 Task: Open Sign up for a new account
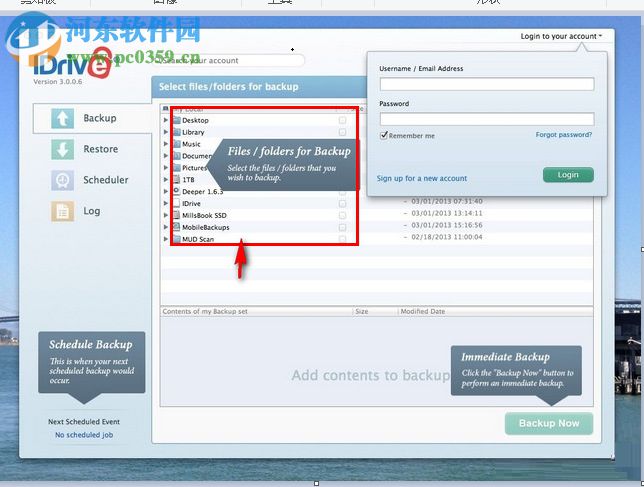[422, 178]
